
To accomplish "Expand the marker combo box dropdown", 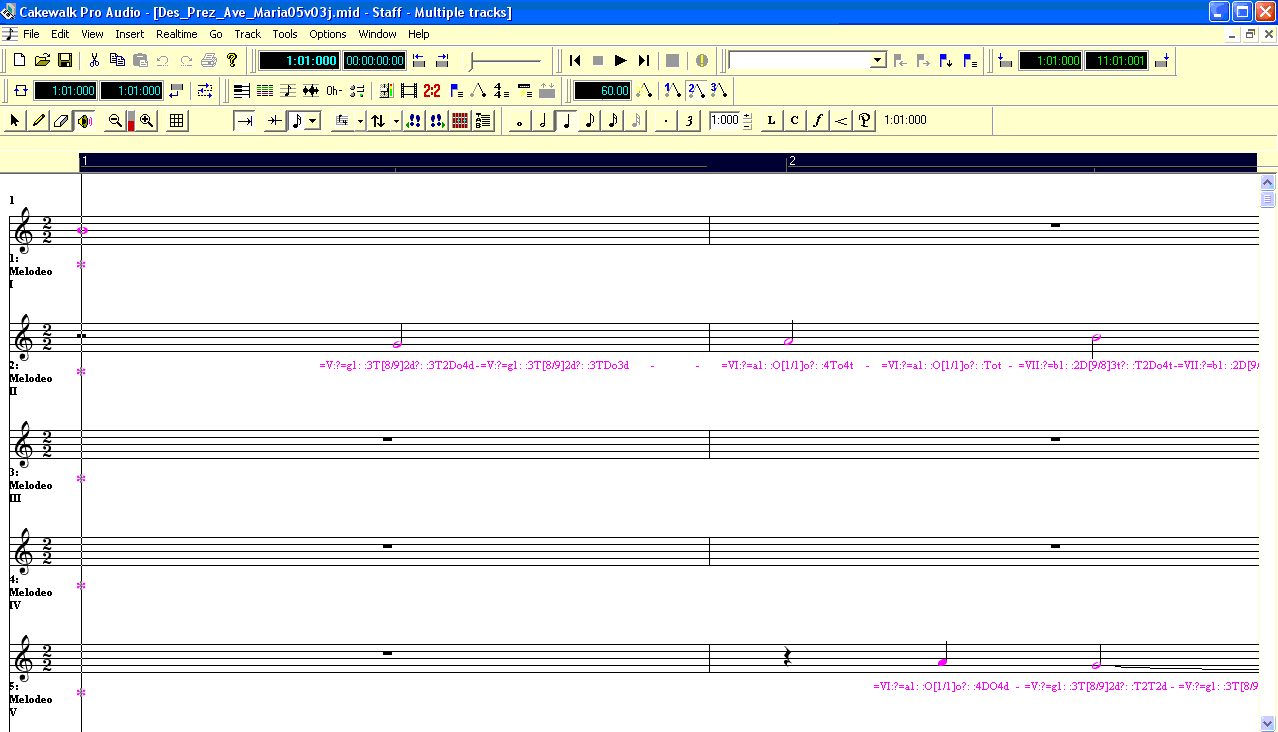I will coord(878,60).
